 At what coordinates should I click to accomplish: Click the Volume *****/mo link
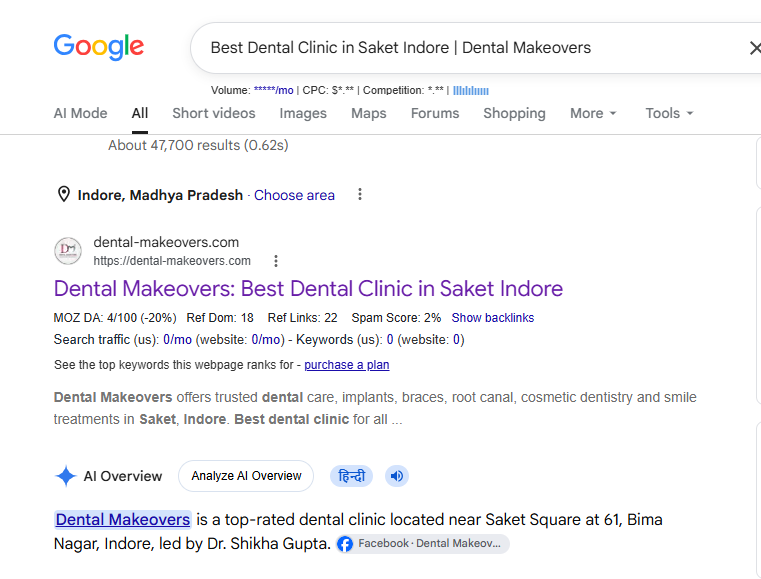(x=273, y=90)
